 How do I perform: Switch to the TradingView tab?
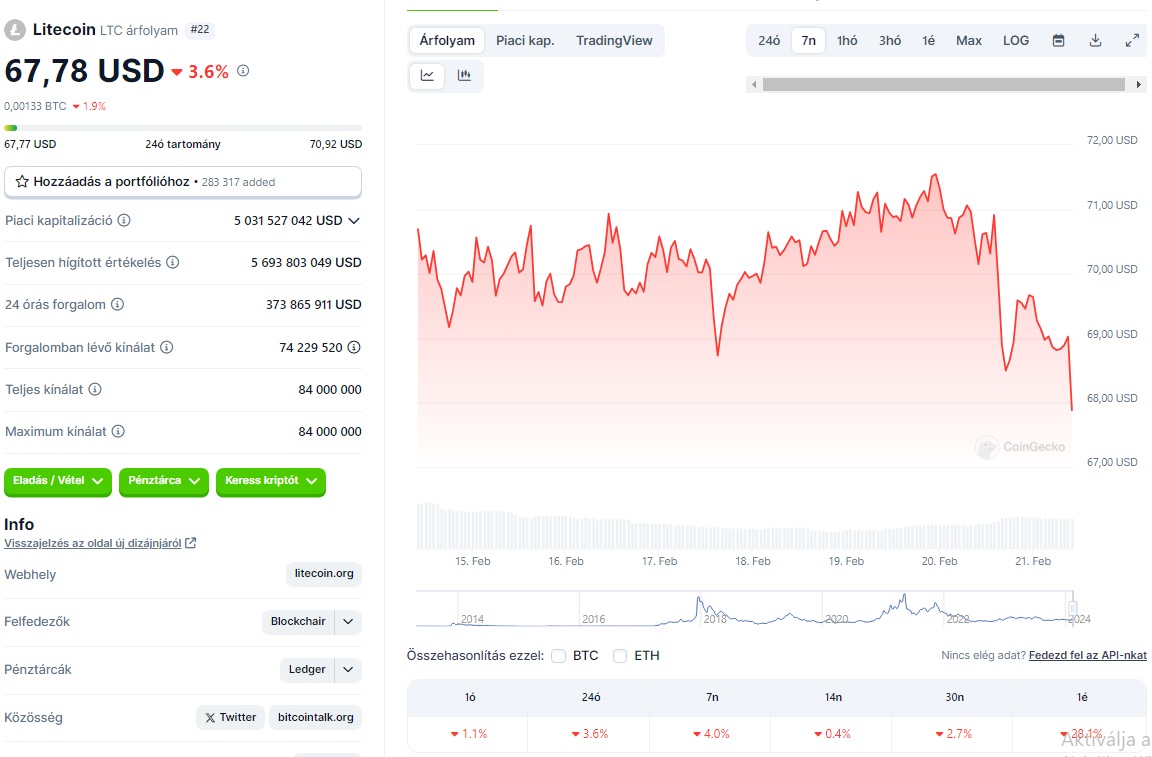pos(614,40)
